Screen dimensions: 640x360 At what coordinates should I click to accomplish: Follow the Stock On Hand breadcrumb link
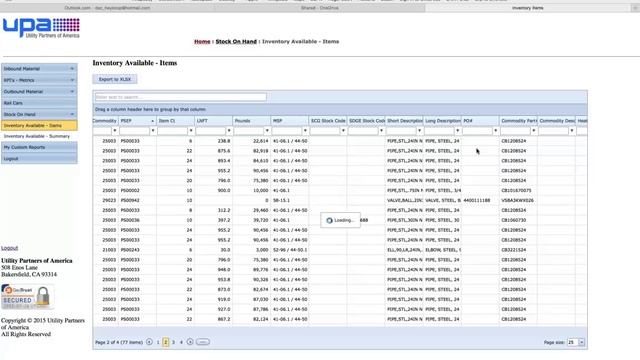coord(236,42)
